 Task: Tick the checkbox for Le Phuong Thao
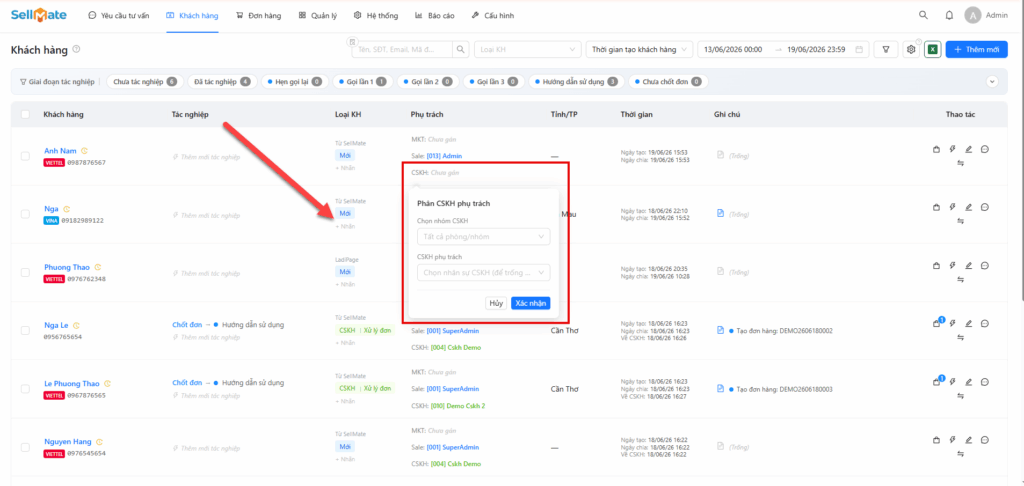click(x=25, y=389)
